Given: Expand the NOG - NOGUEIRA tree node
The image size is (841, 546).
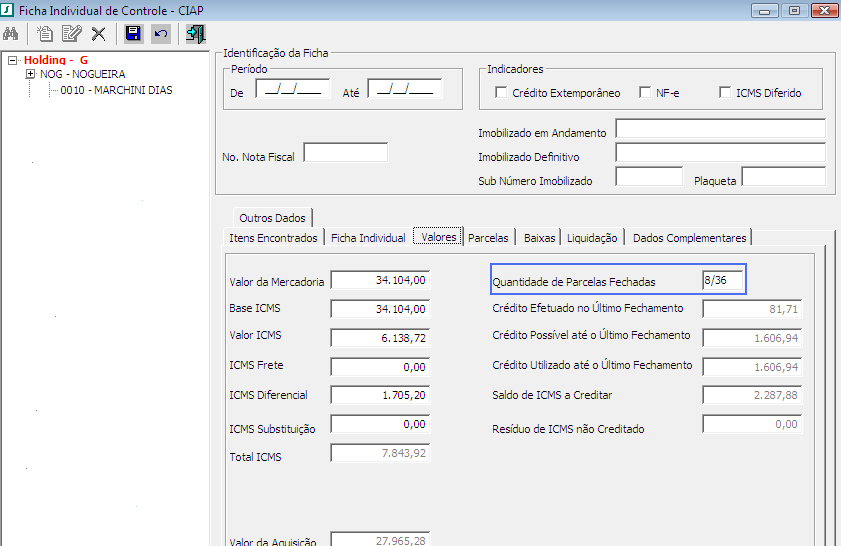Looking at the screenshot, I should click(30, 74).
